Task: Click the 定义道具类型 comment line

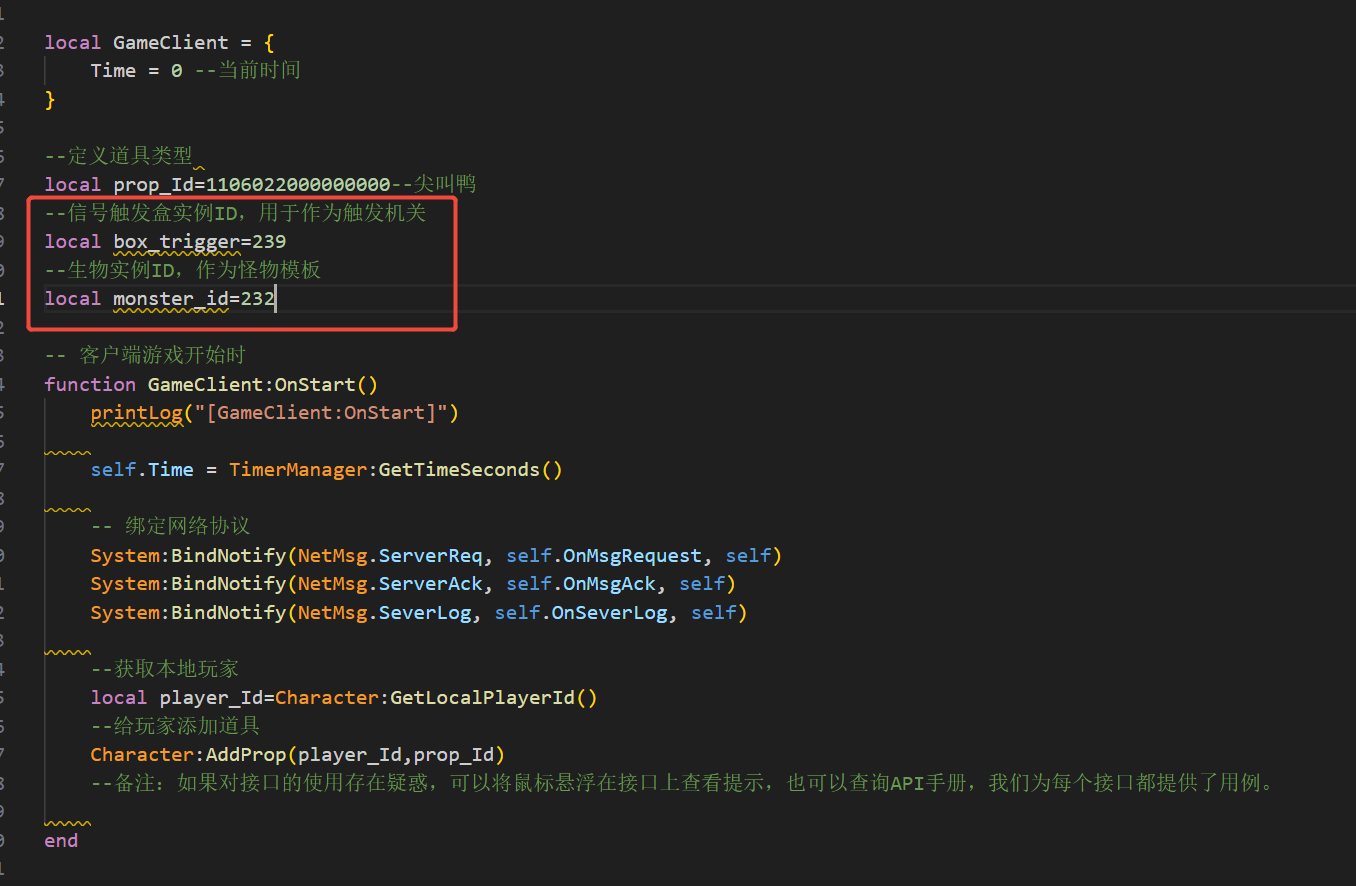Action: [x=119, y=157]
